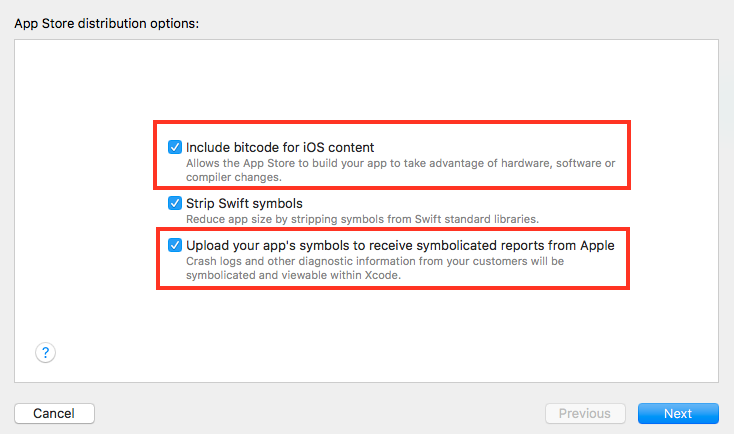
Task: Click the Cancel button
Action: 54,413
